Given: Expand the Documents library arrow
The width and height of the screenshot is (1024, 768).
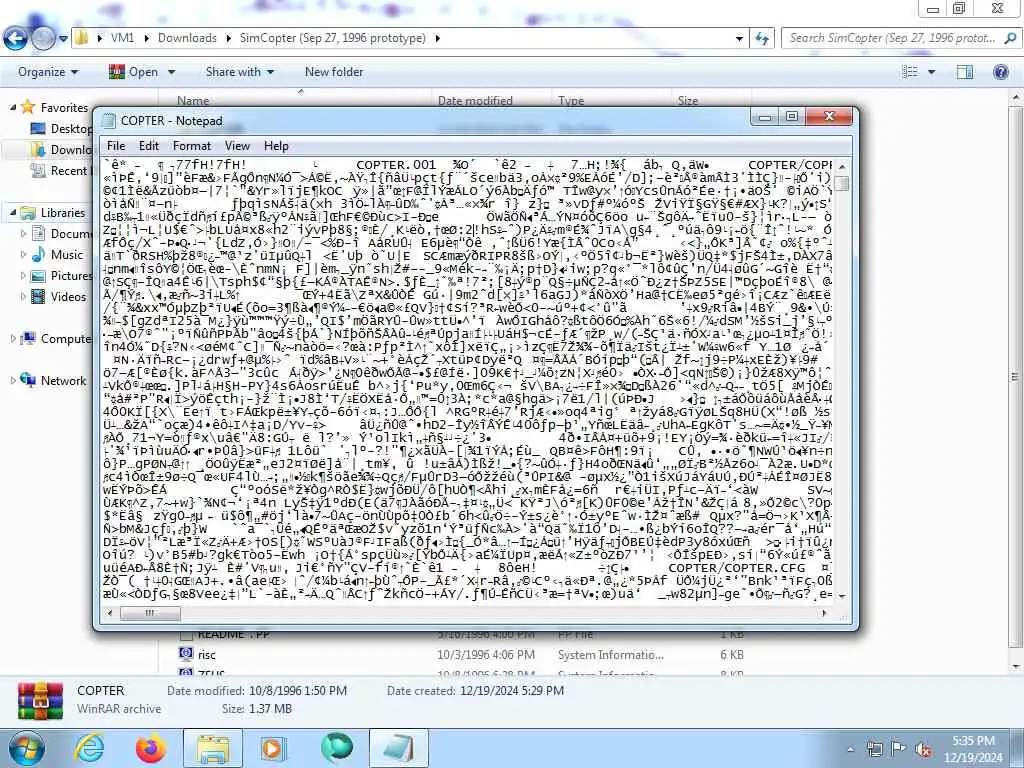Looking at the screenshot, I should (24, 233).
